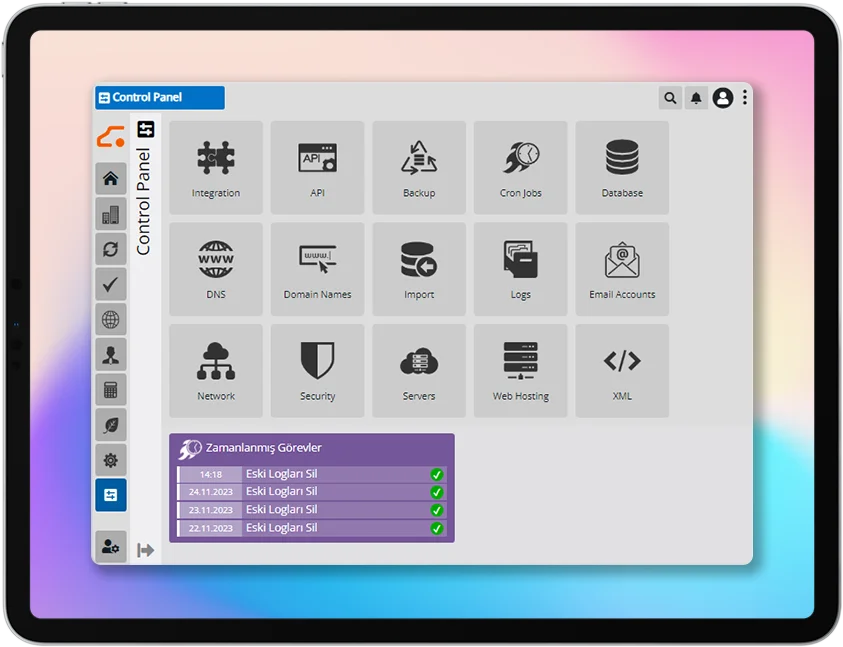Open the Backup tile
The image size is (843, 647).
click(x=419, y=167)
